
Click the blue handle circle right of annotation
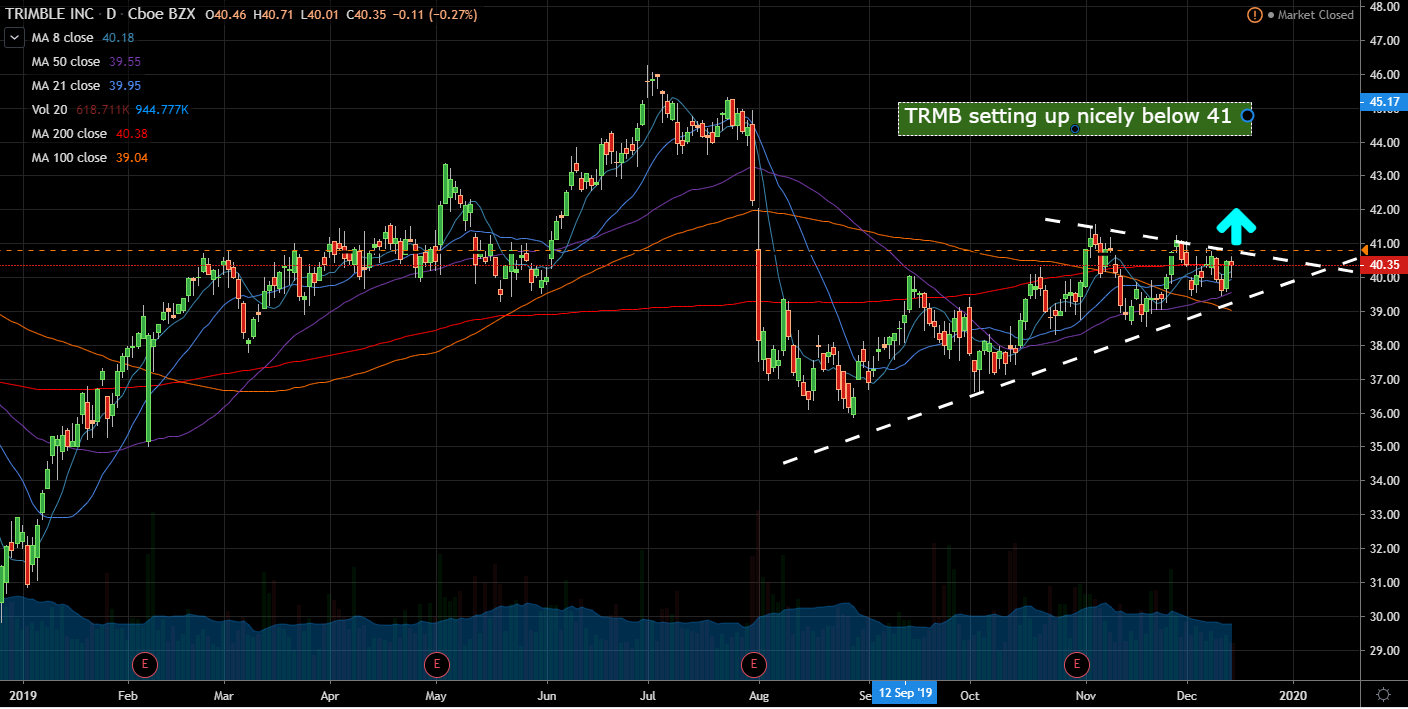pos(1247,116)
